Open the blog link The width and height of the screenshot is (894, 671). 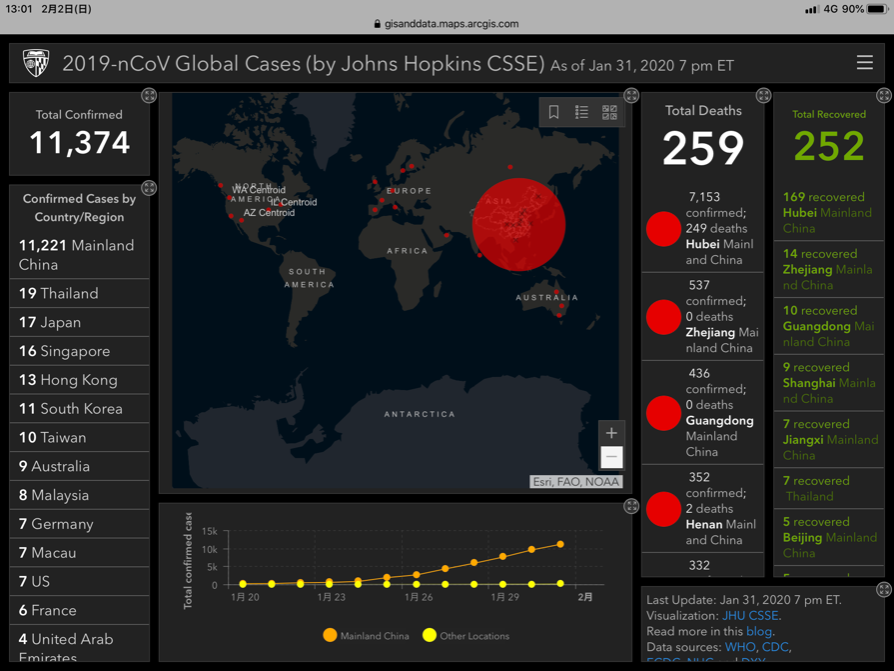pos(759,631)
